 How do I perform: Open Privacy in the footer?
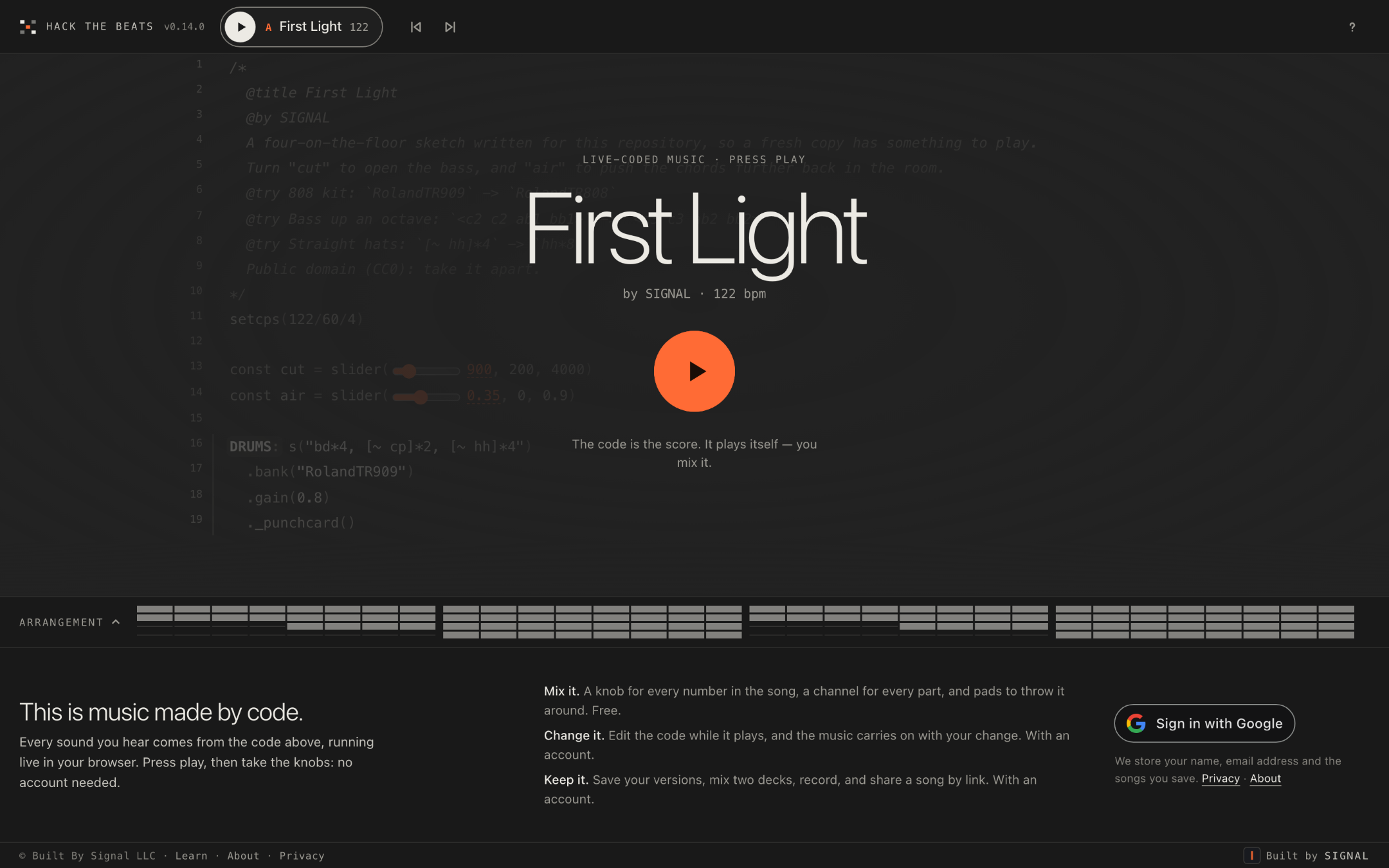pyautogui.click(x=302, y=856)
